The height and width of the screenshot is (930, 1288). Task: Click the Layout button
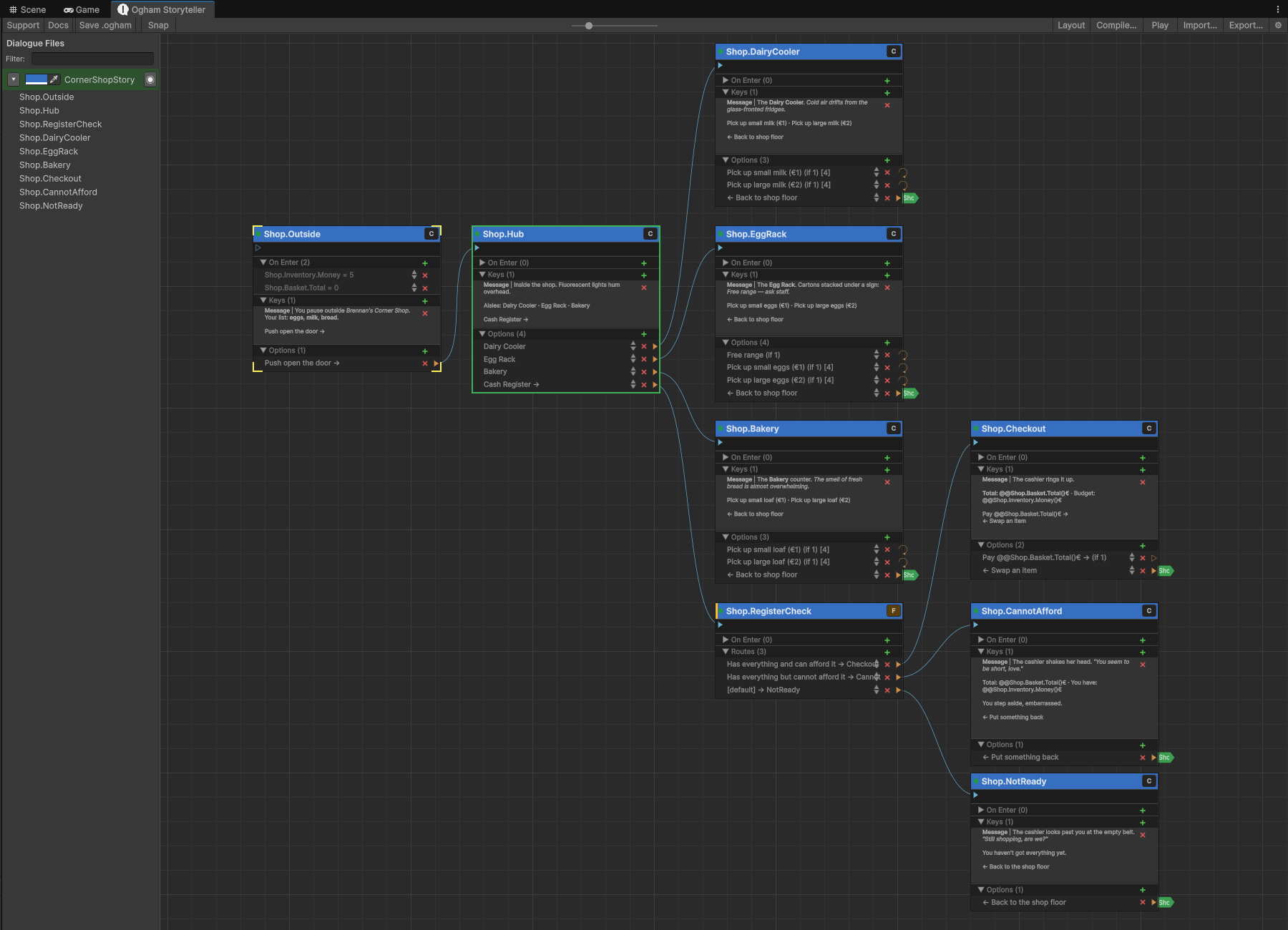click(x=1071, y=25)
